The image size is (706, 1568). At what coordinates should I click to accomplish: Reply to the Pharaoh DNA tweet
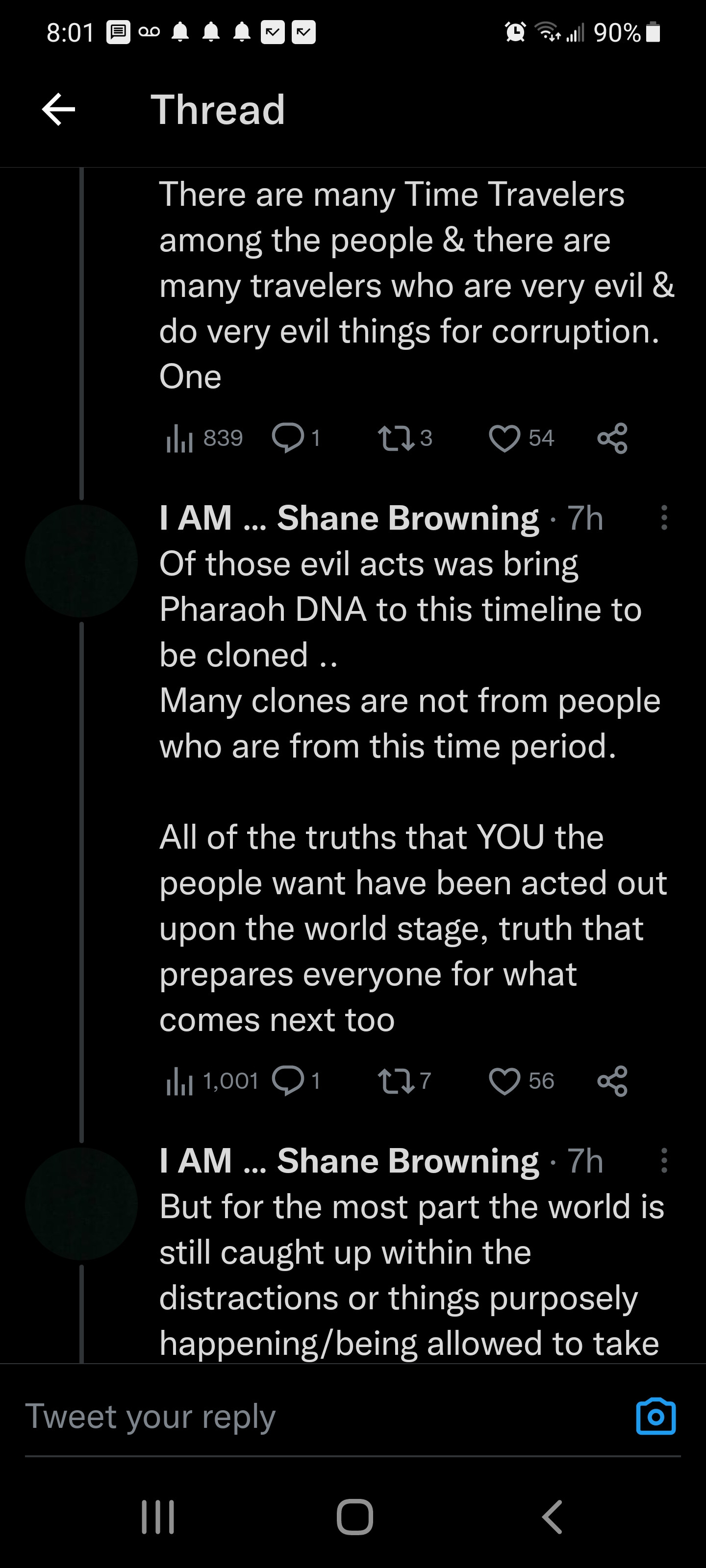pos(287,1081)
